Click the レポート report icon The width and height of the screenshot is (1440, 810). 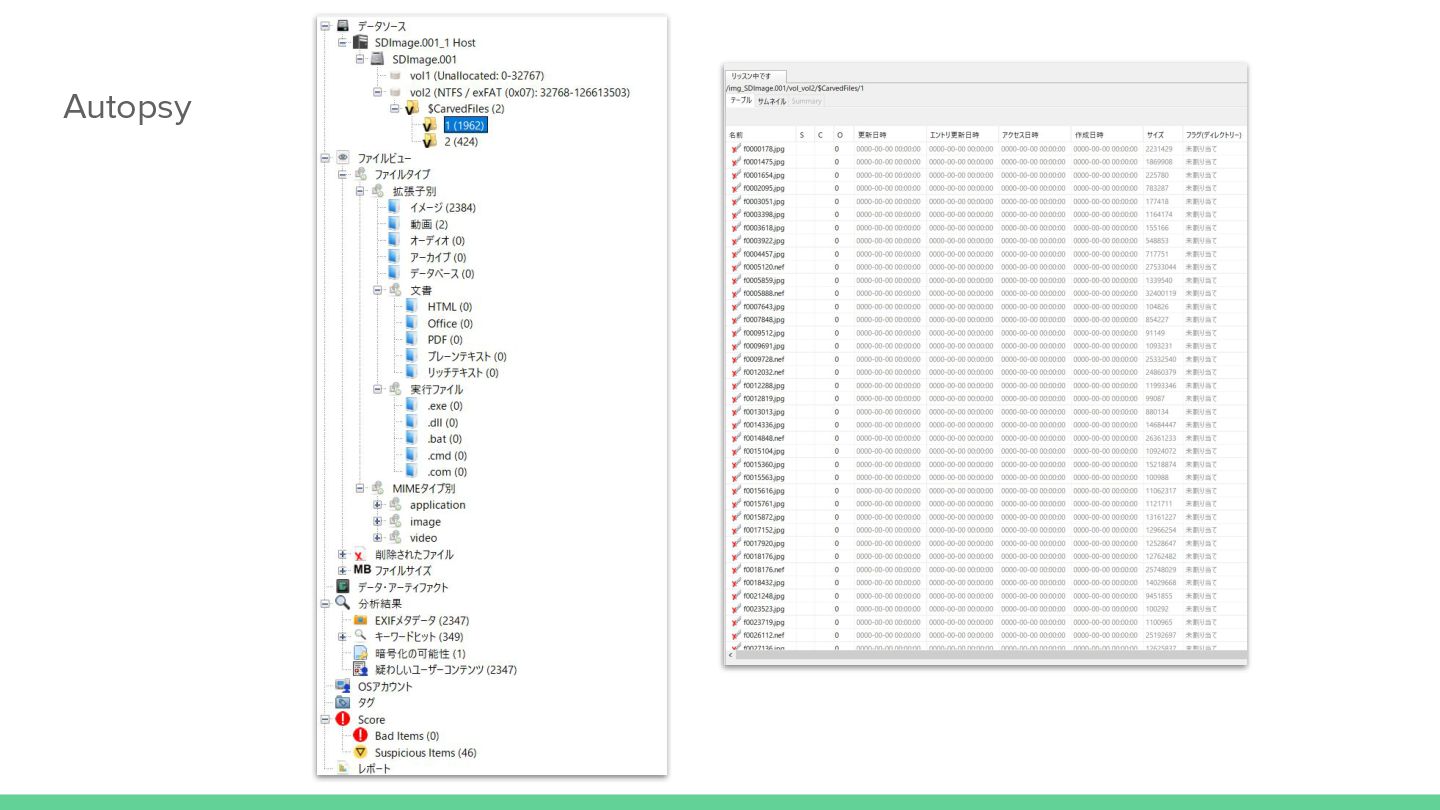pyautogui.click(x=343, y=768)
